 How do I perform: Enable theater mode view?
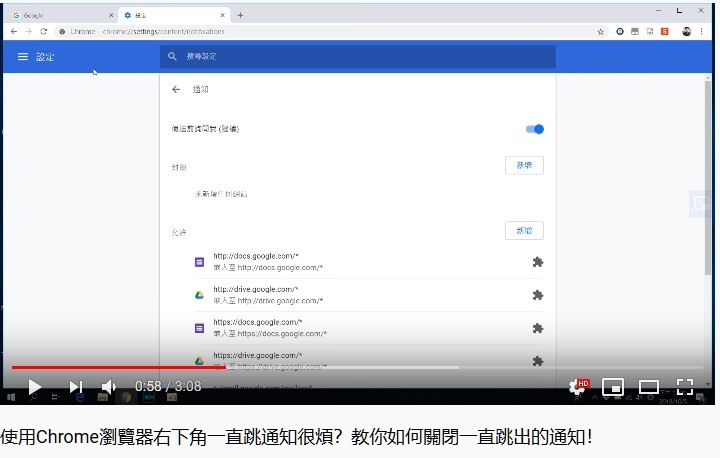pyautogui.click(x=649, y=387)
